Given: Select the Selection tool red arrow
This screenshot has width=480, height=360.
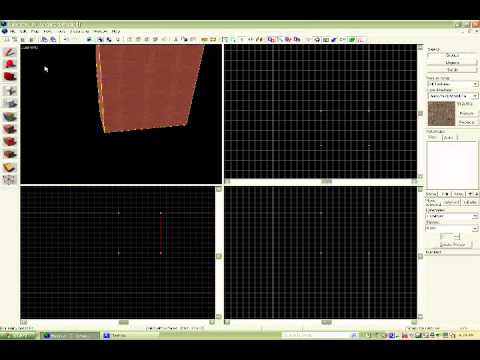Looking at the screenshot, I should (10, 53).
